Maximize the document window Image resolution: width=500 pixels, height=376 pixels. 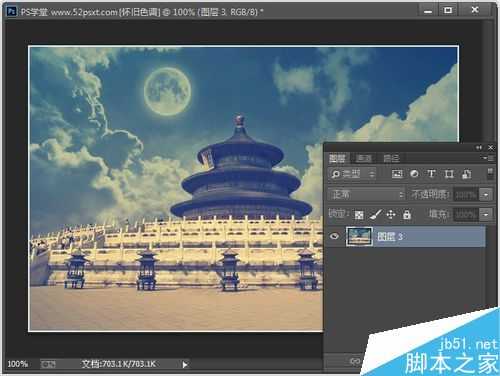[x=448, y=11]
